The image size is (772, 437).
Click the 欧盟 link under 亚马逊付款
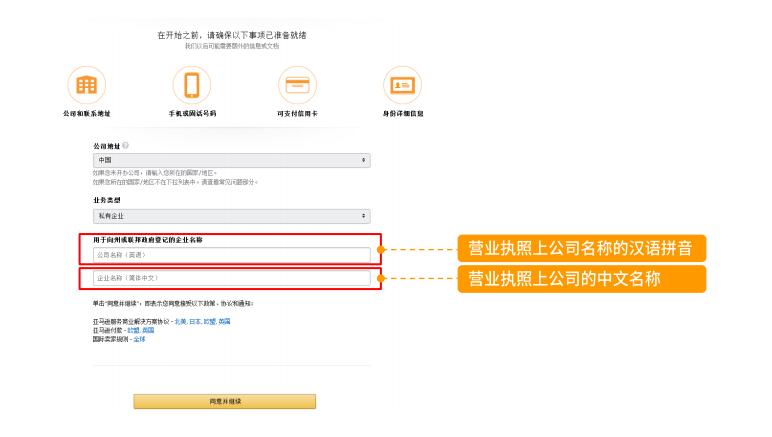[x=133, y=330]
